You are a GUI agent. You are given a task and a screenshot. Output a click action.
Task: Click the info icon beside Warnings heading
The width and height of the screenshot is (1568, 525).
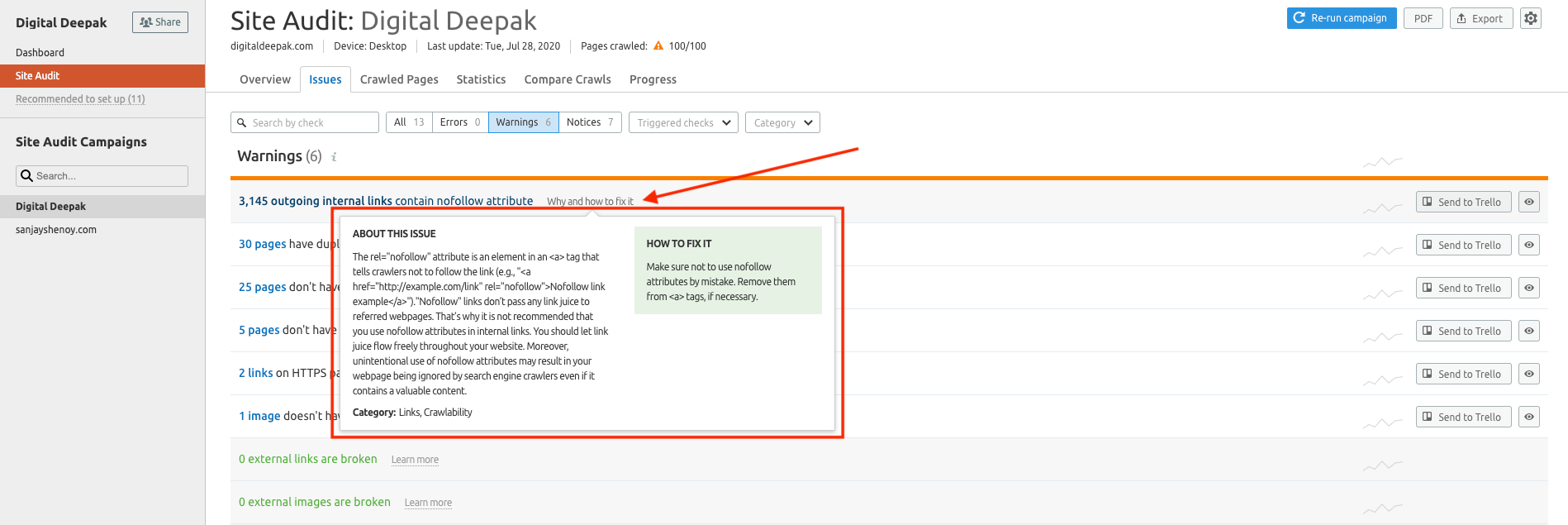(334, 157)
